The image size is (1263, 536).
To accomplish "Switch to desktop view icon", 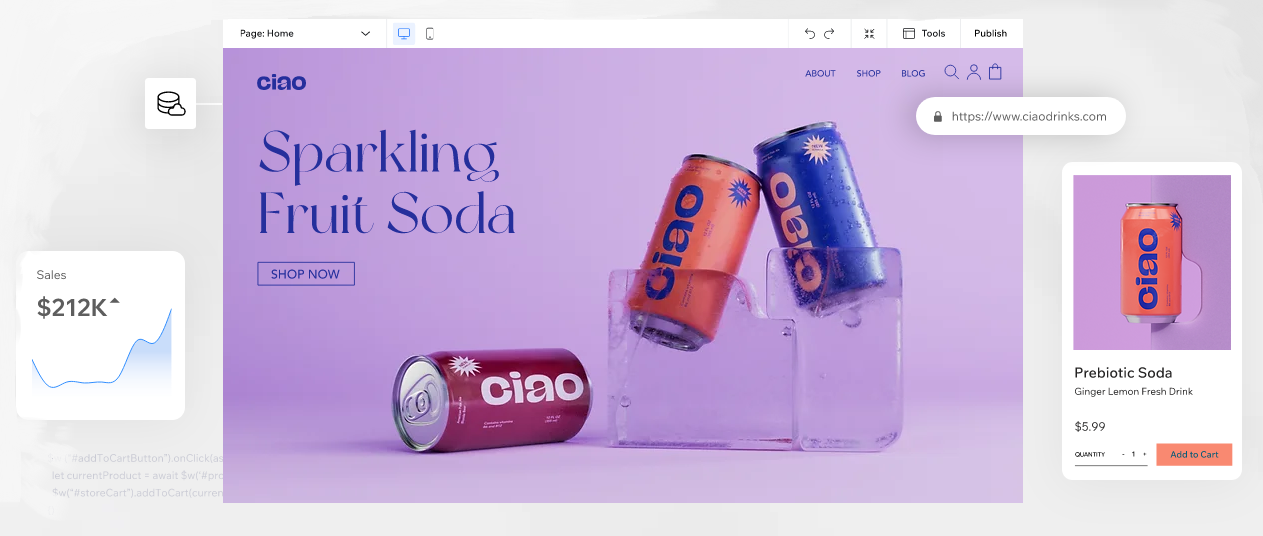I will pos(404,33).
